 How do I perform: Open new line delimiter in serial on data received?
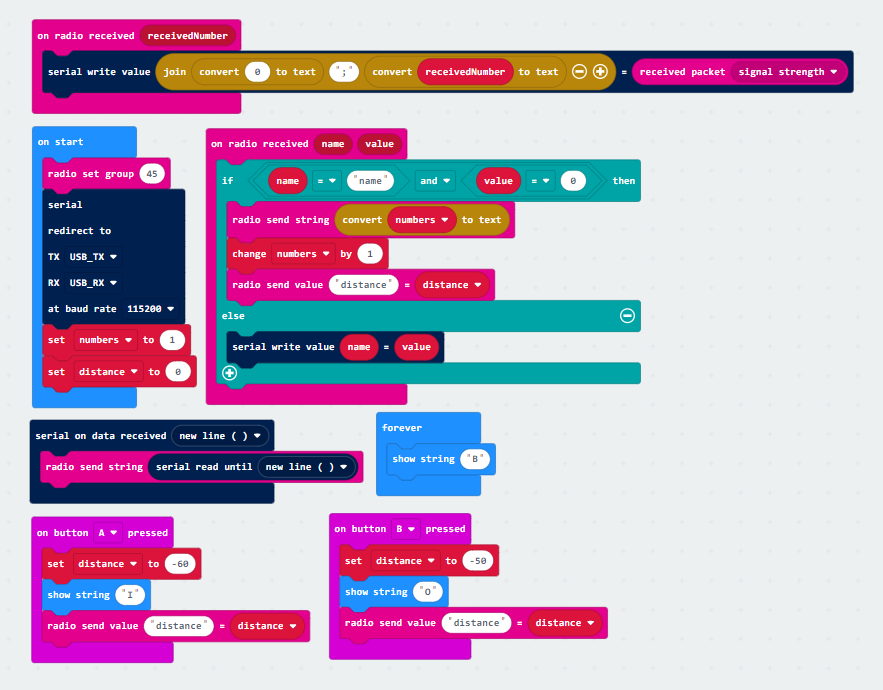click(x=220, y=435)
